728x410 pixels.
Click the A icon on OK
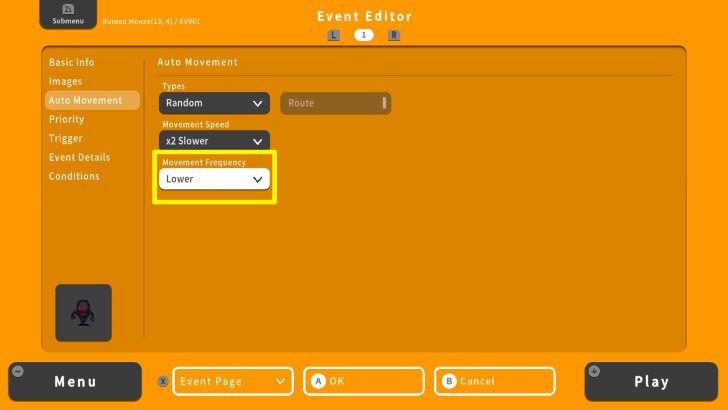[x=318, y=381]
